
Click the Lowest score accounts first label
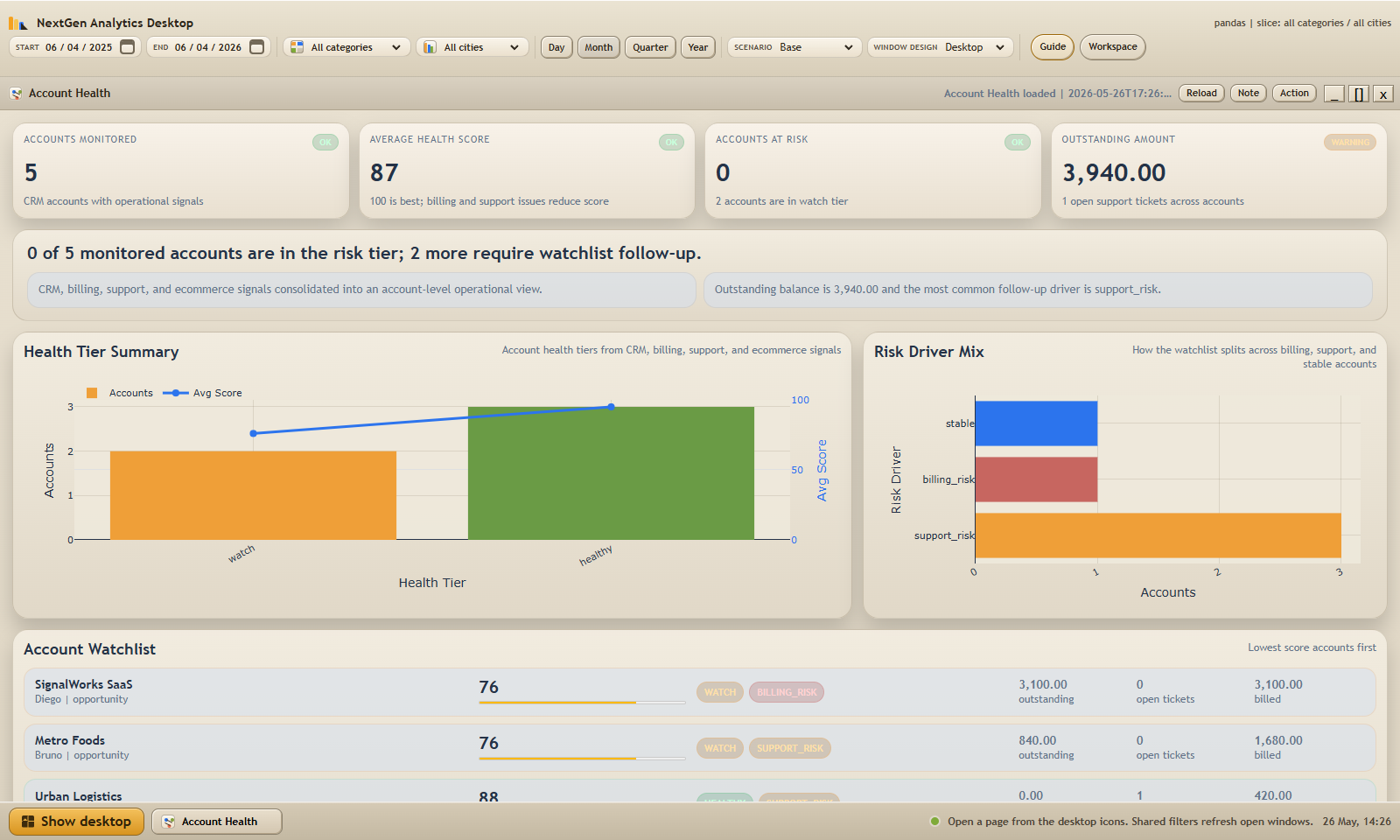(1312, 647)
